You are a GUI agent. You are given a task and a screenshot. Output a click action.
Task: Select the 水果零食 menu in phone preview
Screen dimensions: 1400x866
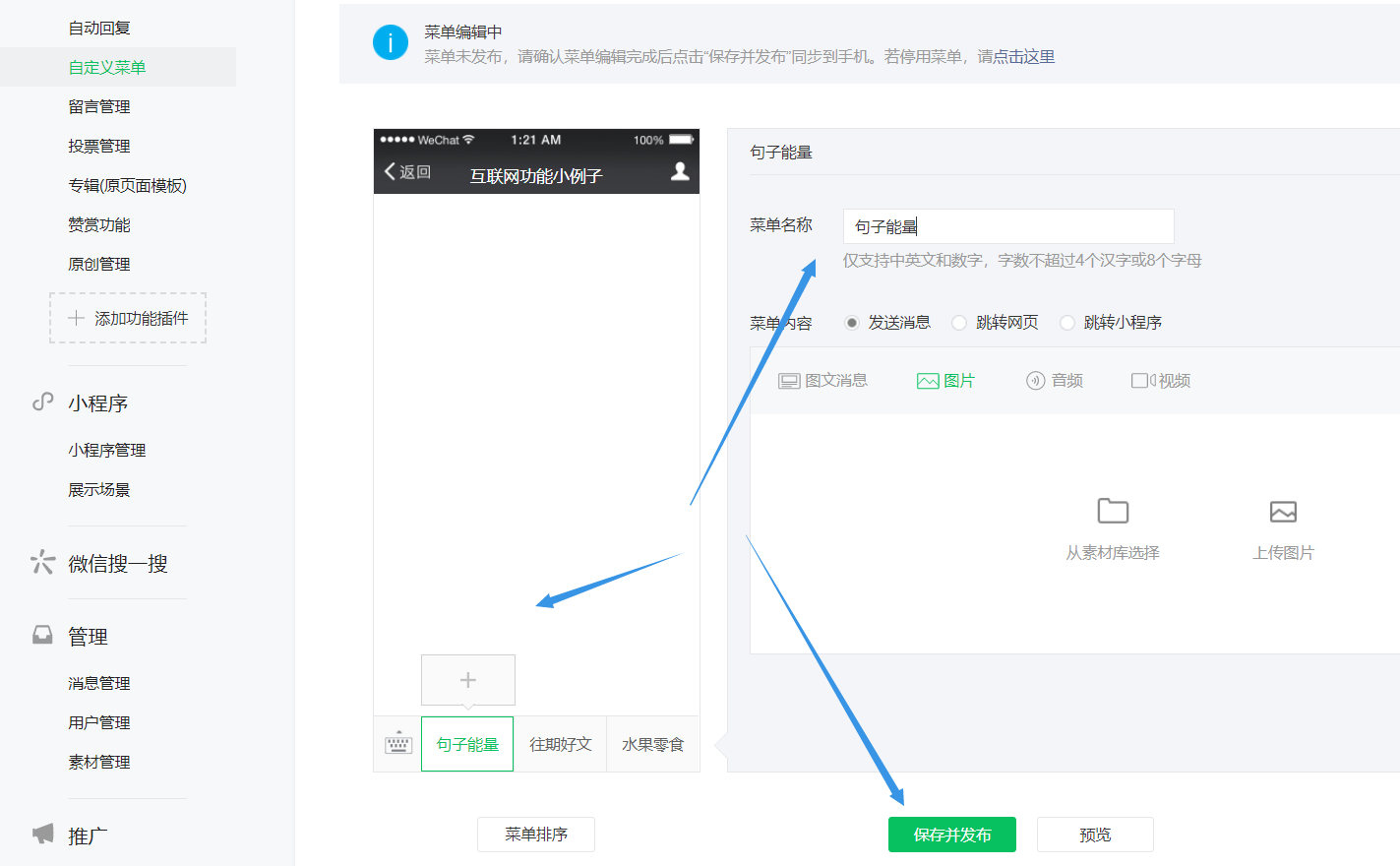click(653, 744)
